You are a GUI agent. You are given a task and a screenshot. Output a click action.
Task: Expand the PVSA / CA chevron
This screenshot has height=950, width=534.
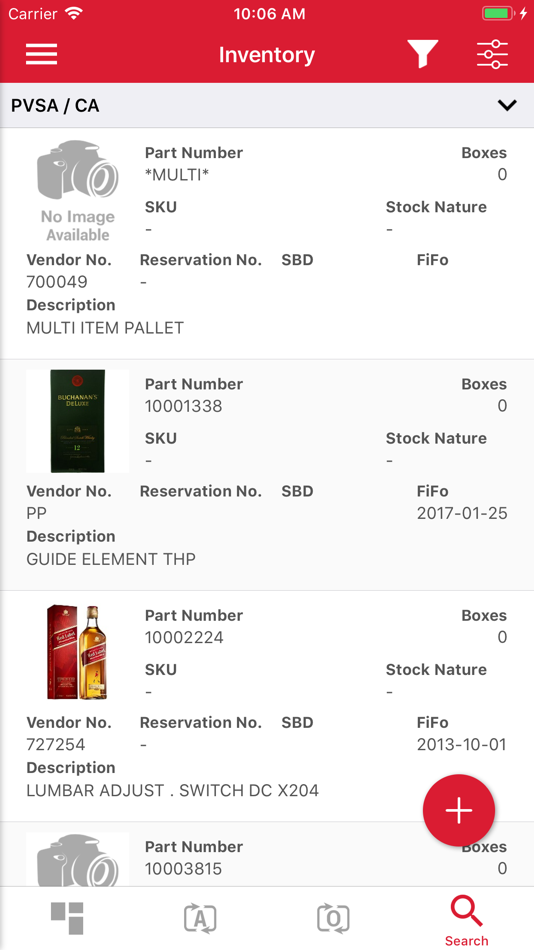[x=507, y=105]
